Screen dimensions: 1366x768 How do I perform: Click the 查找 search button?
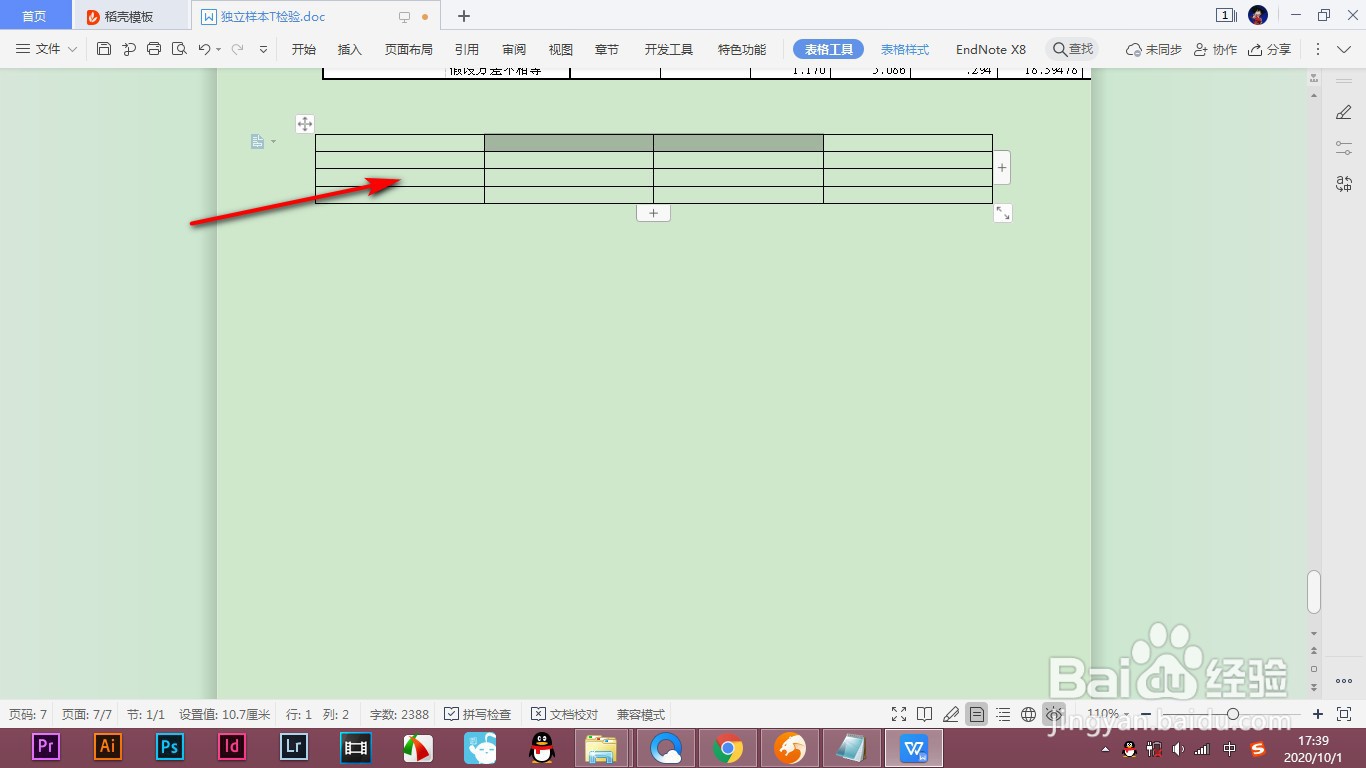1073,49
